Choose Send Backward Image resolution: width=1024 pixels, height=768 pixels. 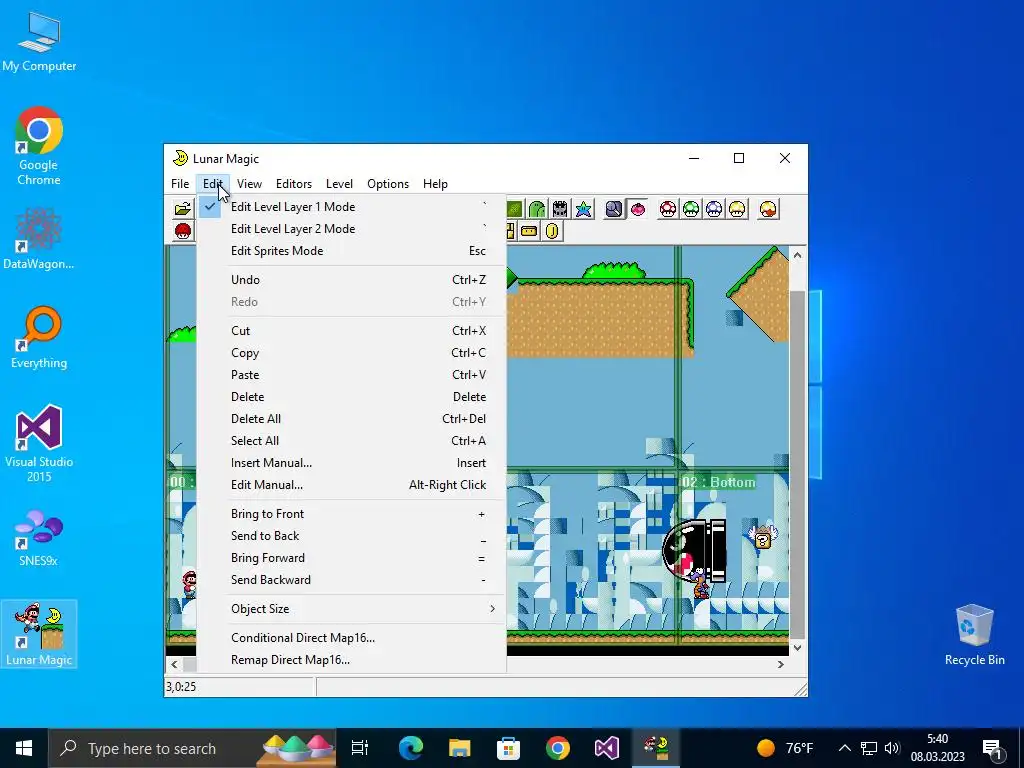click(351, 581)
